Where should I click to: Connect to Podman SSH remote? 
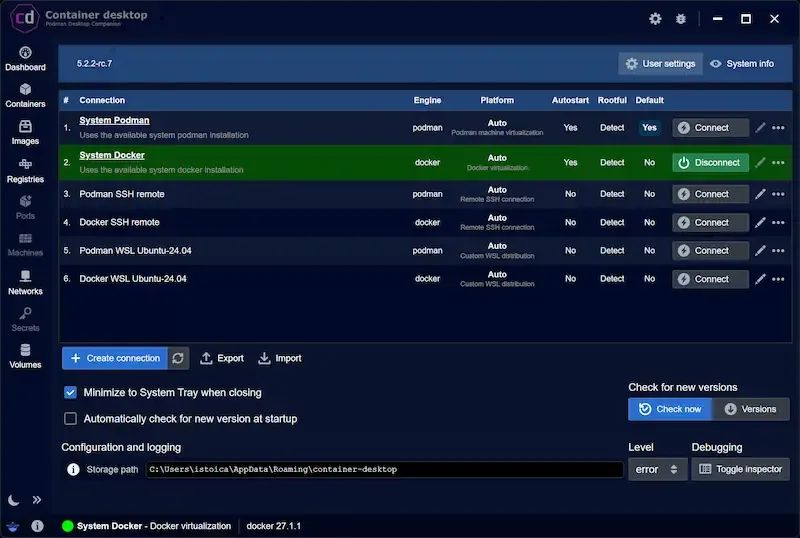tap(711, 194)
